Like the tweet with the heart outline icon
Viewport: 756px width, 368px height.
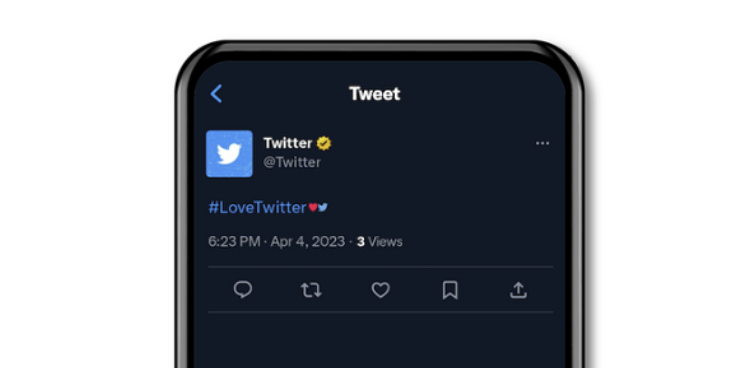tap(380, 290)
